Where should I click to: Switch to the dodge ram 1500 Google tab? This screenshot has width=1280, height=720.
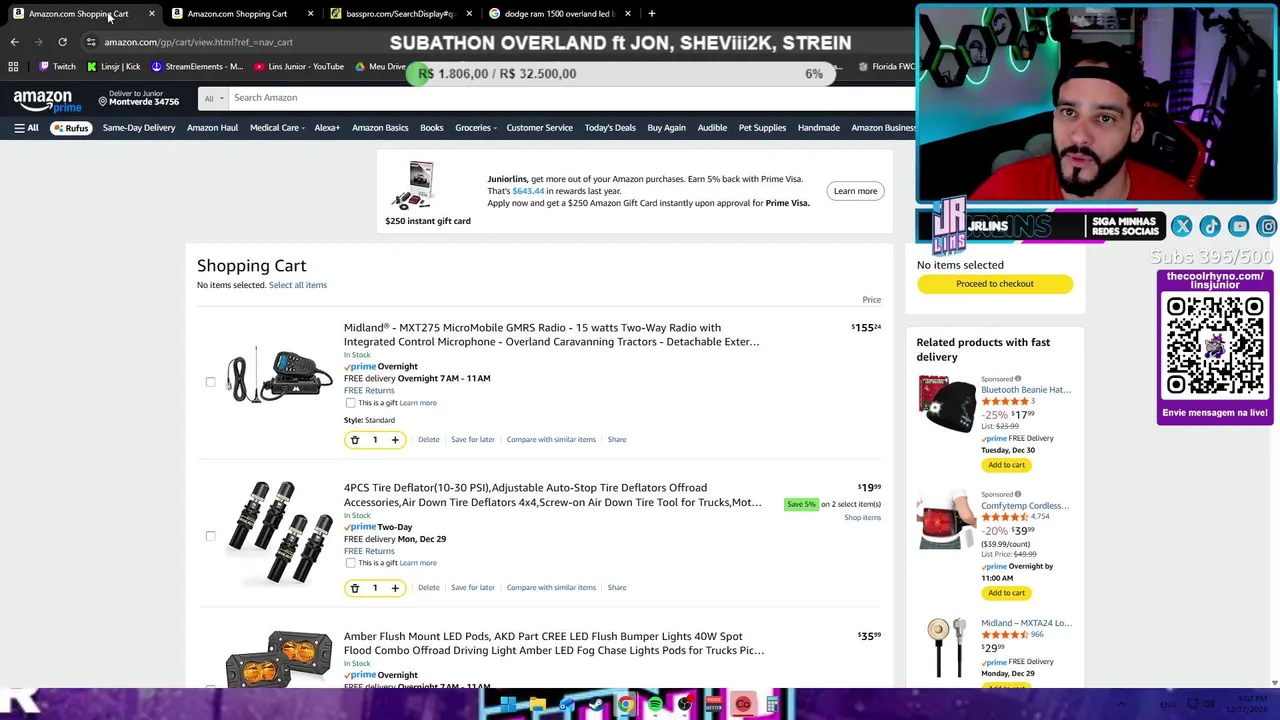coord(559,14)
